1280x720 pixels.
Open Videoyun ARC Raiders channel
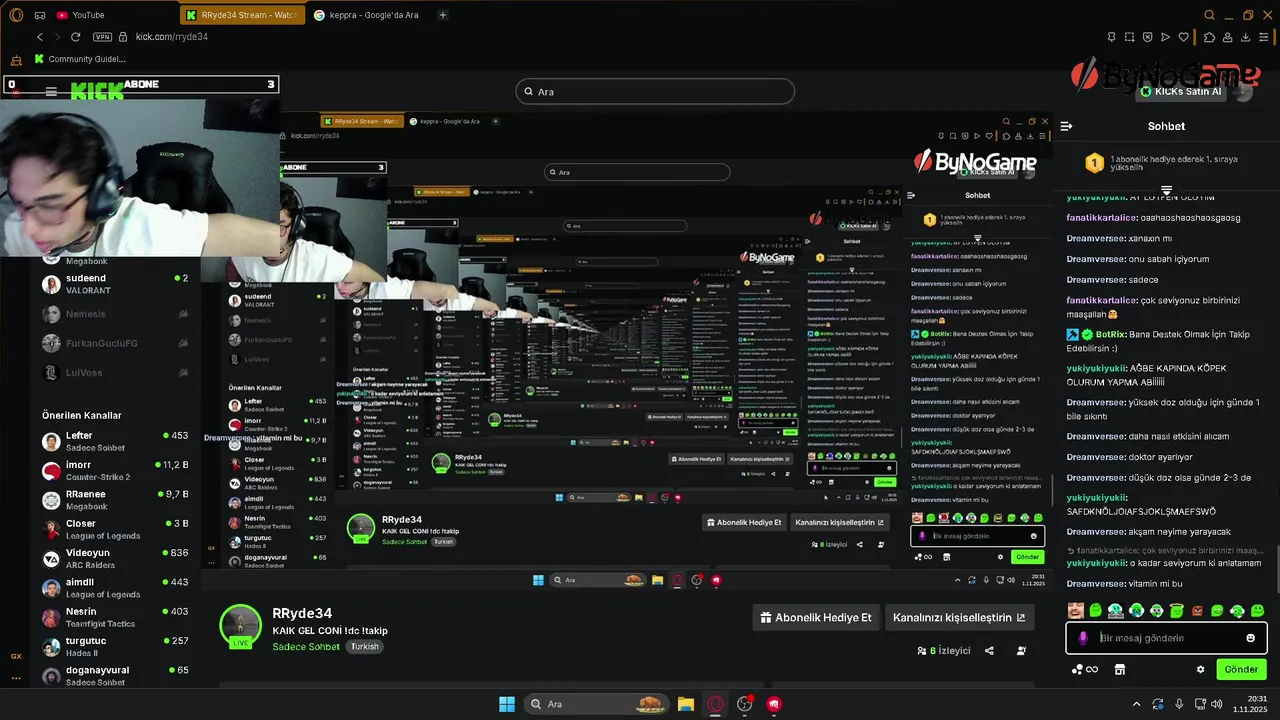click(115, 558)
